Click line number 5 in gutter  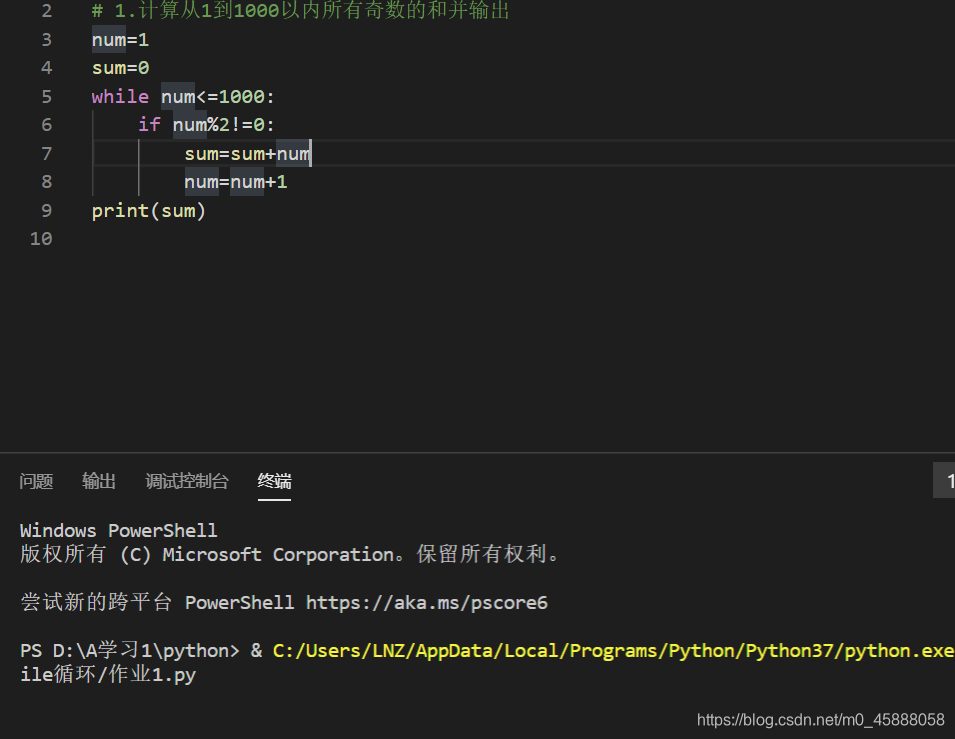pyautogui.click(x=46, y=96)
